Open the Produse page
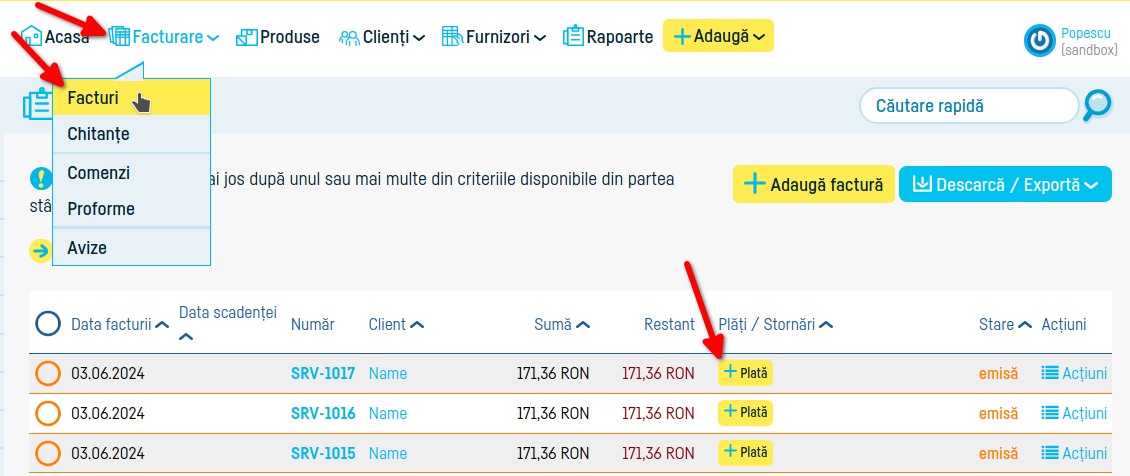1130x476 pixels. (x=277, y=36)
